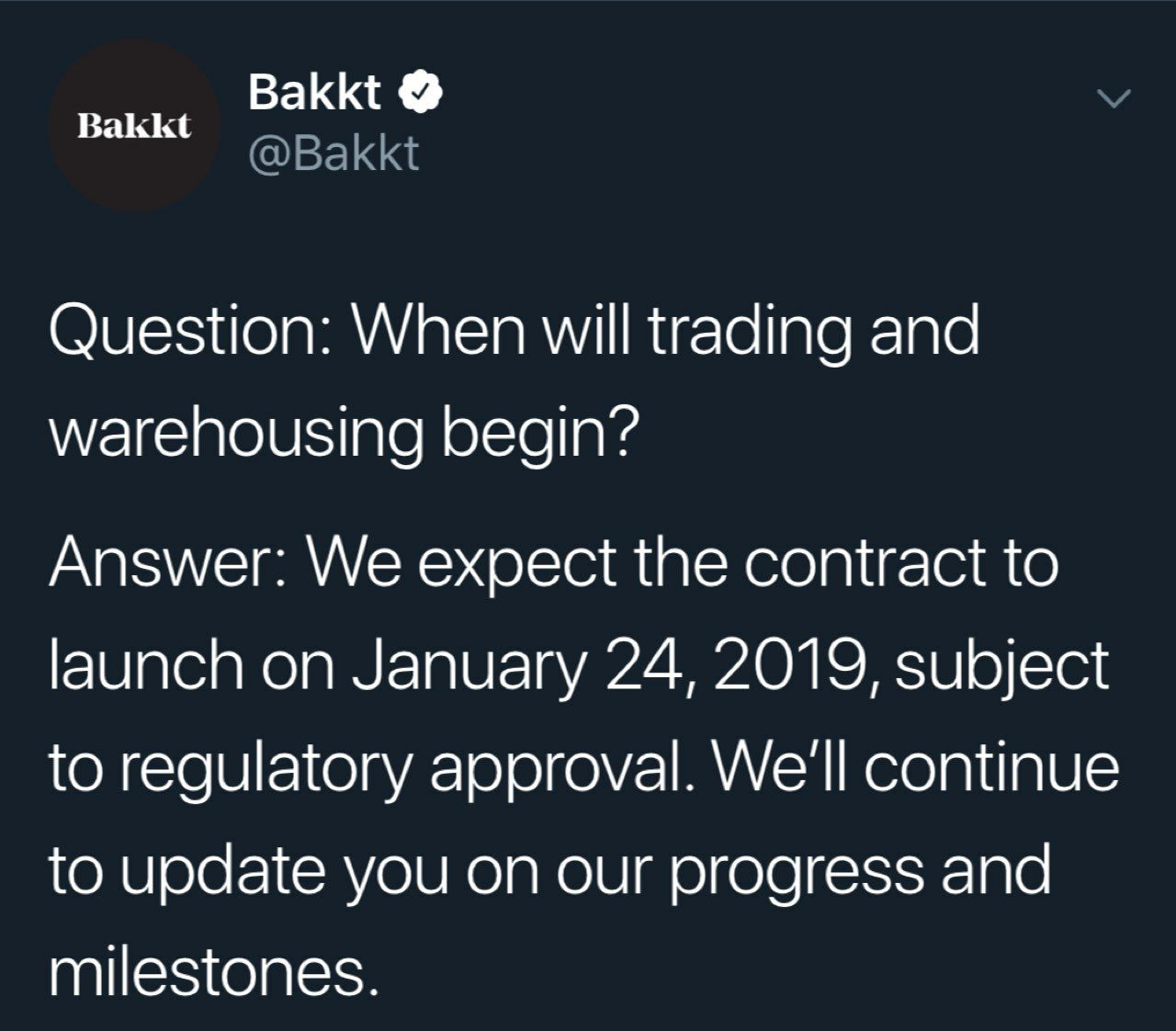
Task: Click the word 'subject' in the tweet
Action: point(1001,666)
